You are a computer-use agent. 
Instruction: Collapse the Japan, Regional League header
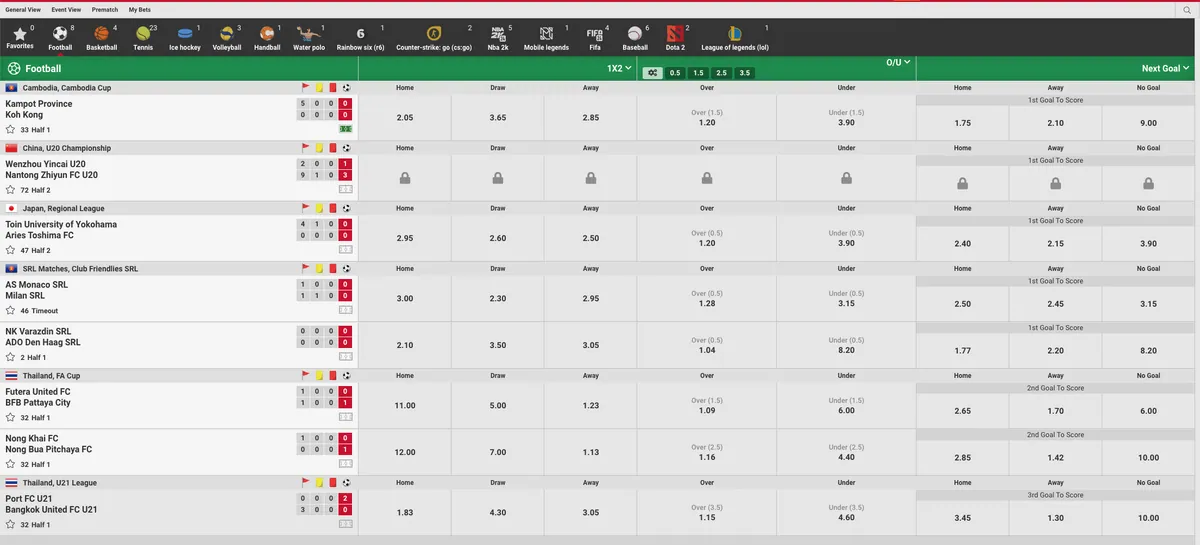(179, 208)
